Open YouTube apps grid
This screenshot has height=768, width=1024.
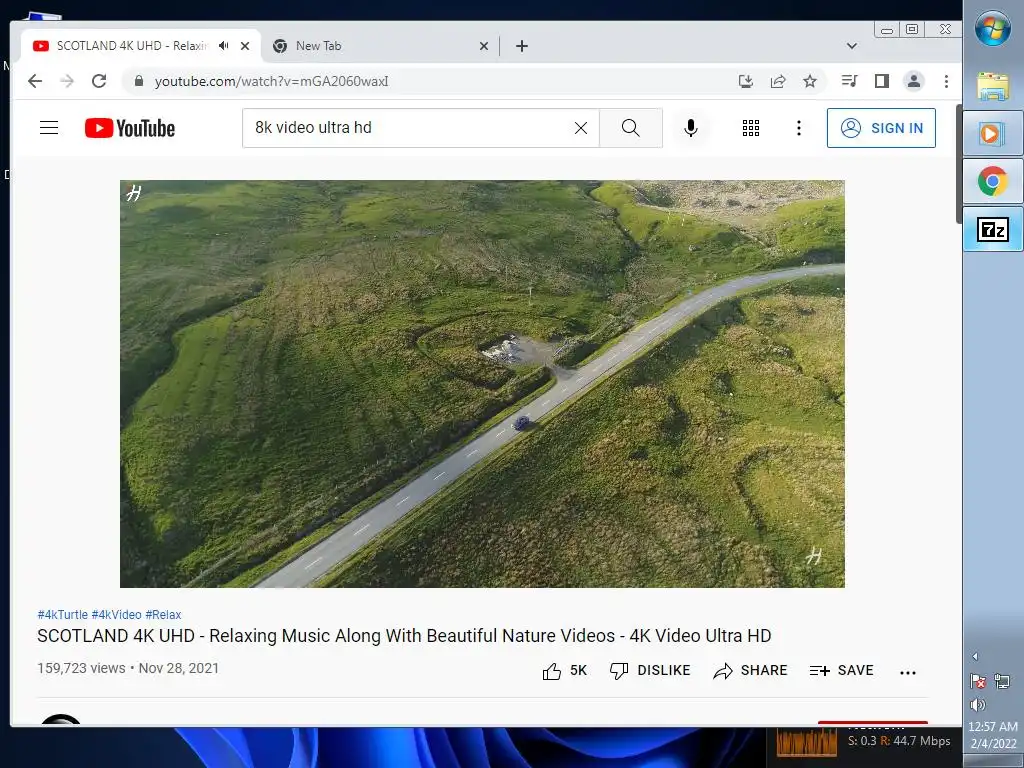point(751,128)
